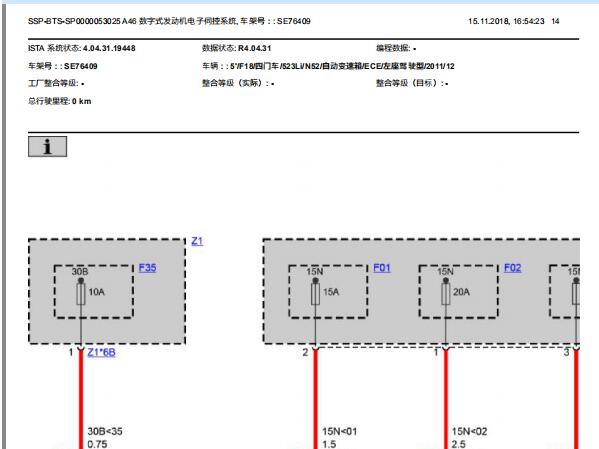Click the 30B<35 wire label
The width and height of the screenshot is (599, 449).
tap(105, 431)
